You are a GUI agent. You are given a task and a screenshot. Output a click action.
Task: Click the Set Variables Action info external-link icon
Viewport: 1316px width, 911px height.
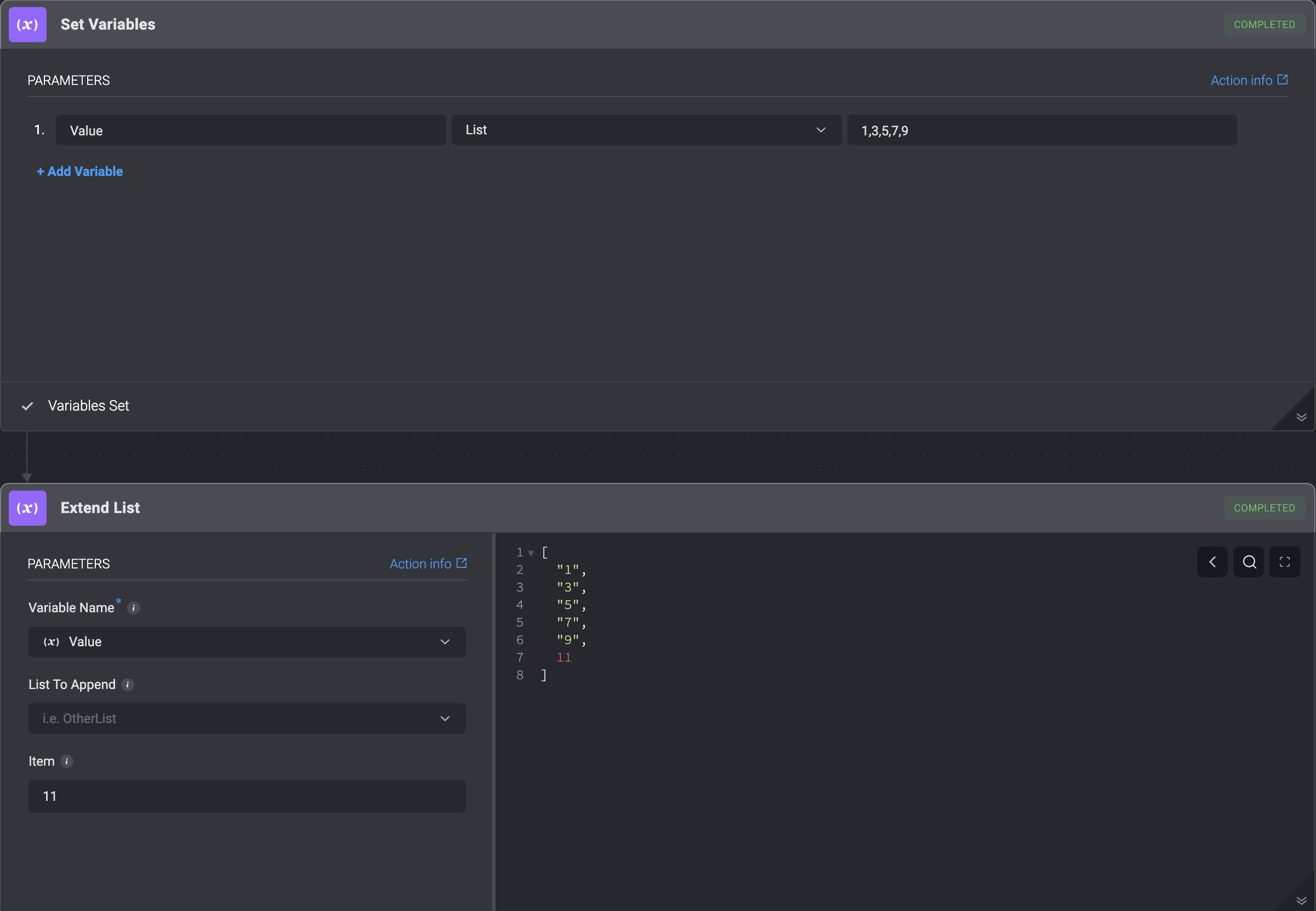1283,79
